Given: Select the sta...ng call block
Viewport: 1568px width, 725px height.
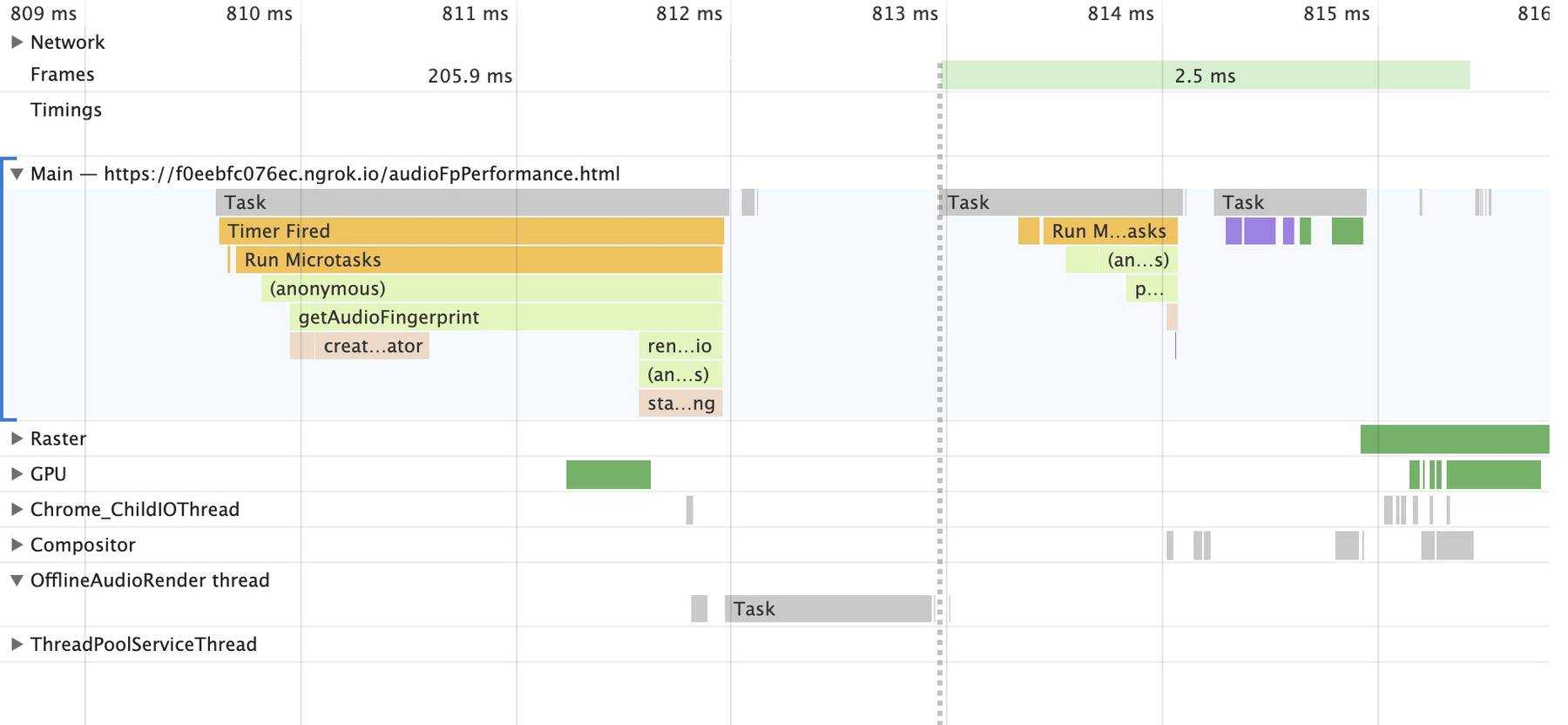Looking at the screenshot, I should coord(680,403).
